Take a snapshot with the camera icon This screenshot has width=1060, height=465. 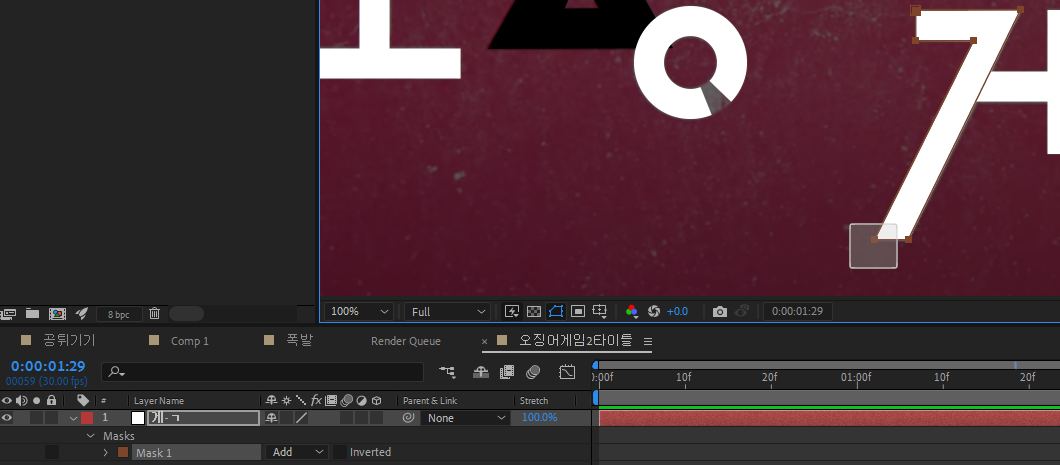(720, 312)
